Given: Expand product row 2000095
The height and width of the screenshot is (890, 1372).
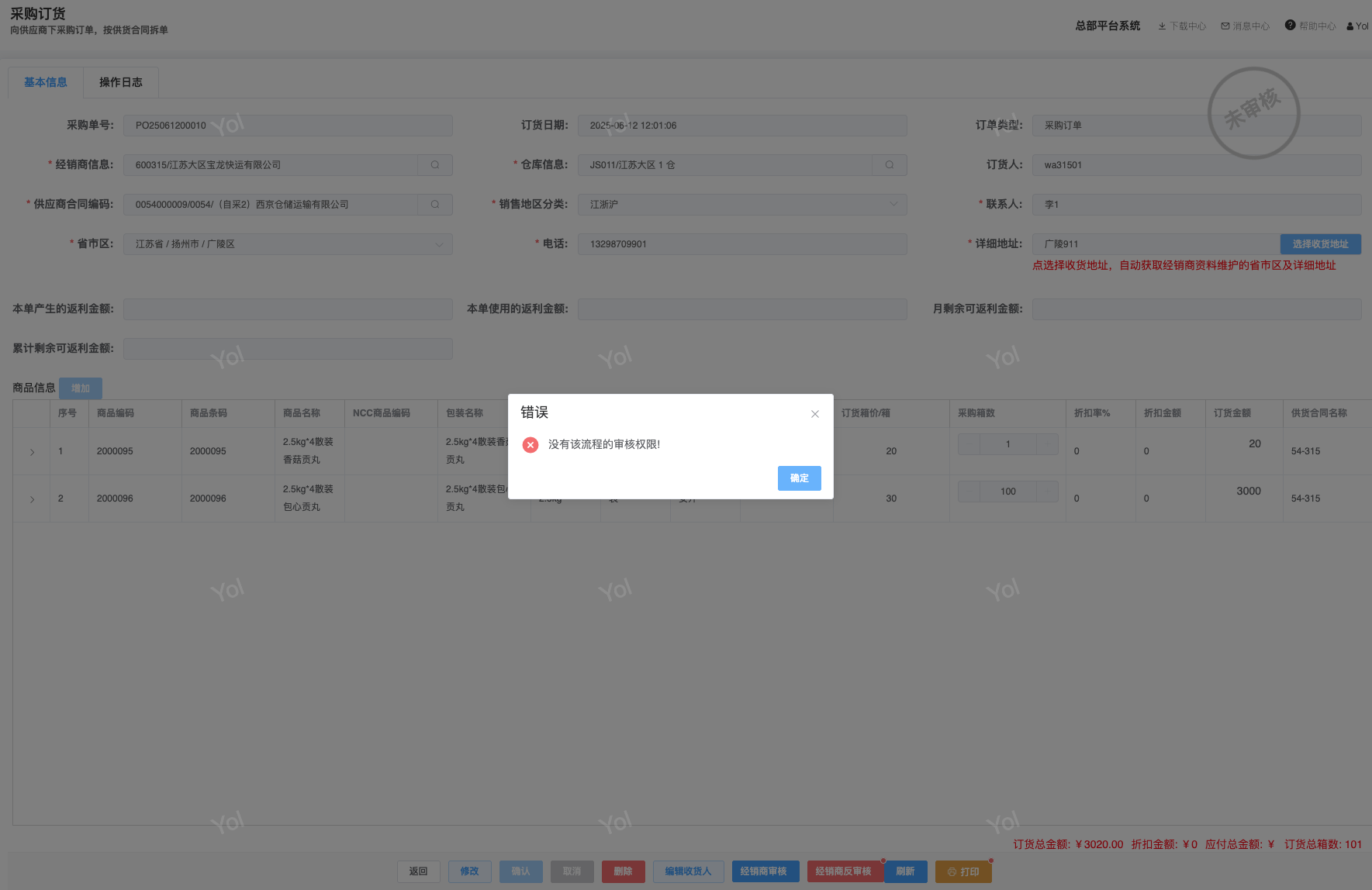Looking at the screenshot, I should 32,452.
